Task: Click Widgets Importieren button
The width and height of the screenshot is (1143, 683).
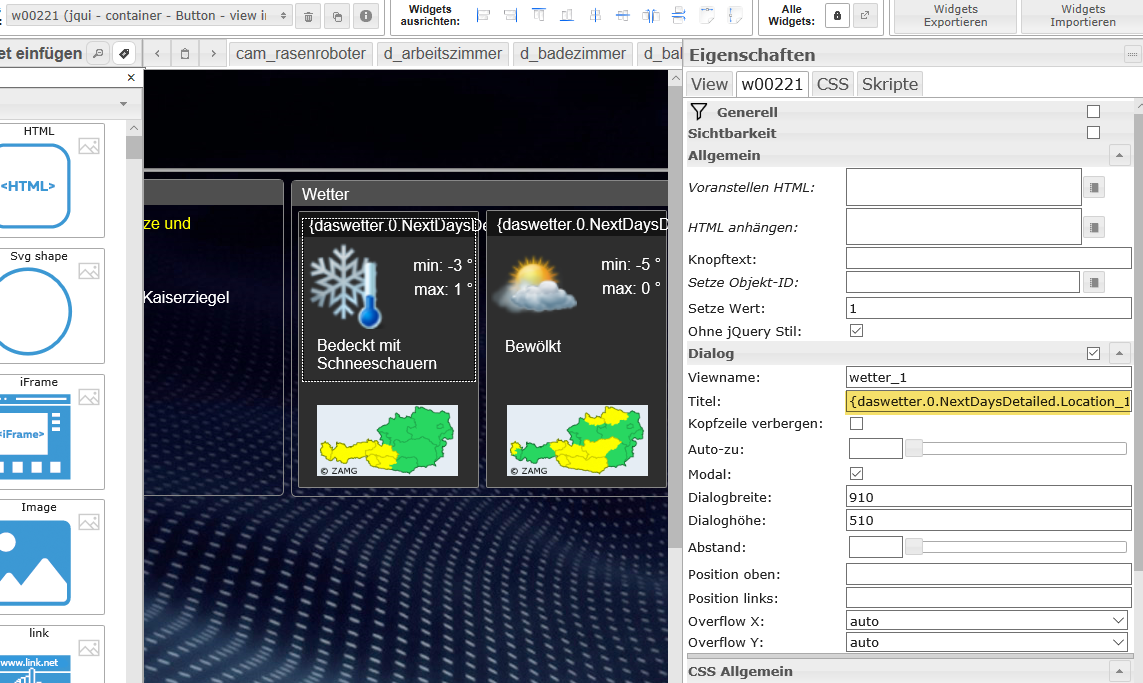Action: pos(1082,16)
